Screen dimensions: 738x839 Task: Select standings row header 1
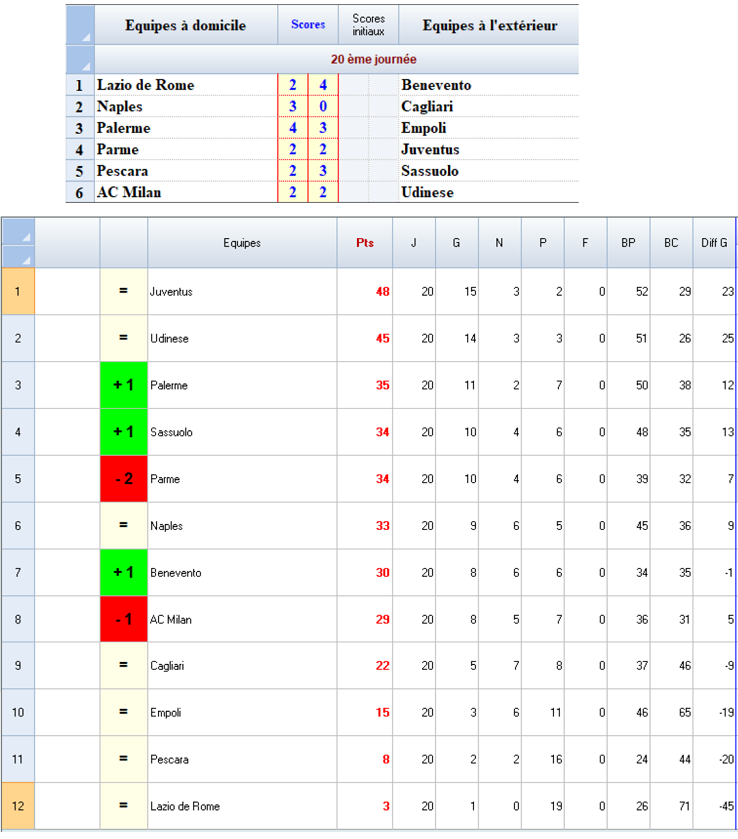(18, 291)
